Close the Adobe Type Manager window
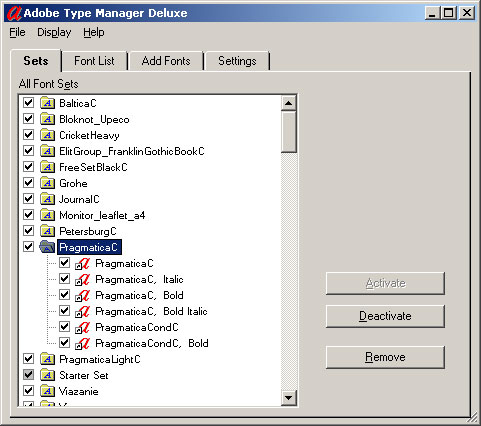Viewport: 481px width, 426px height. (467, 13)
